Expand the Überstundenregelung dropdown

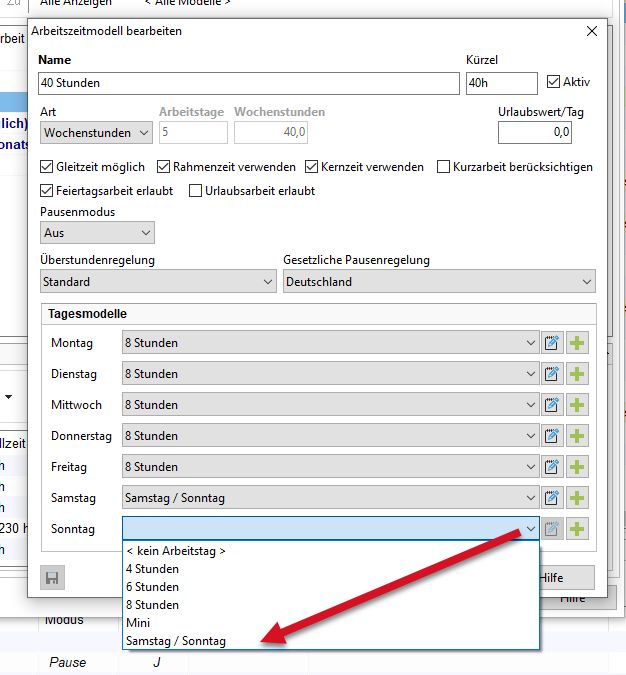158,282
